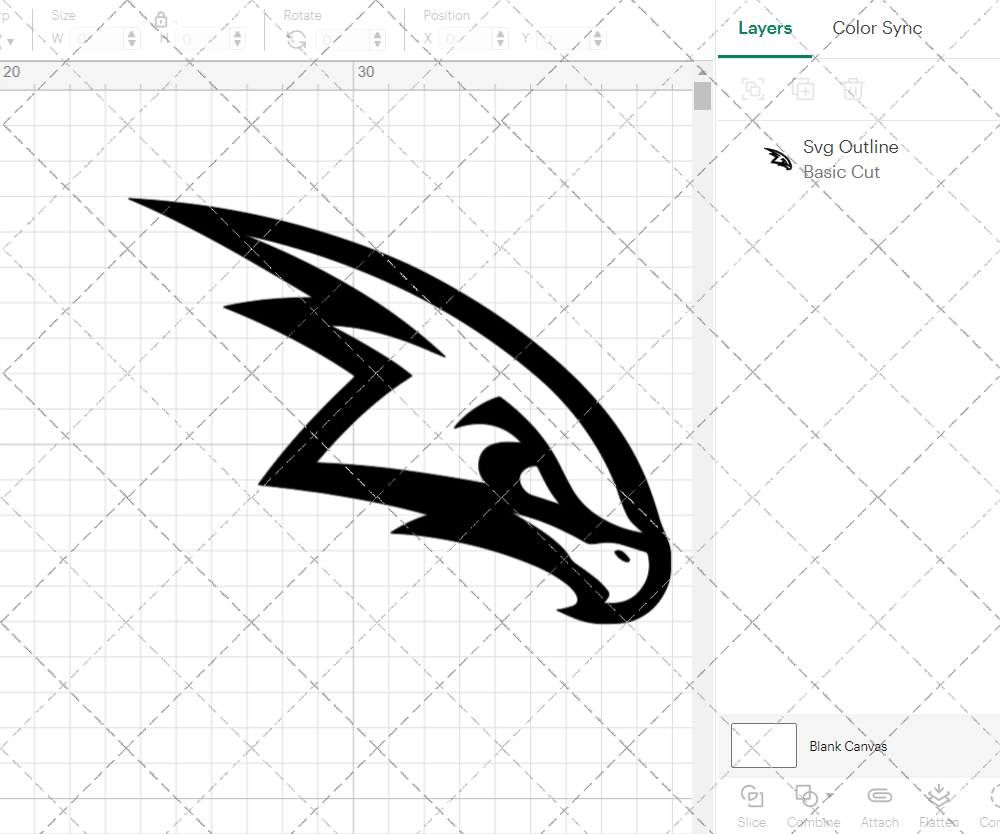The height and width of the screenshot is (834, 1000).
Task: Select the Slice tool icon
Action: click(751, 795)
